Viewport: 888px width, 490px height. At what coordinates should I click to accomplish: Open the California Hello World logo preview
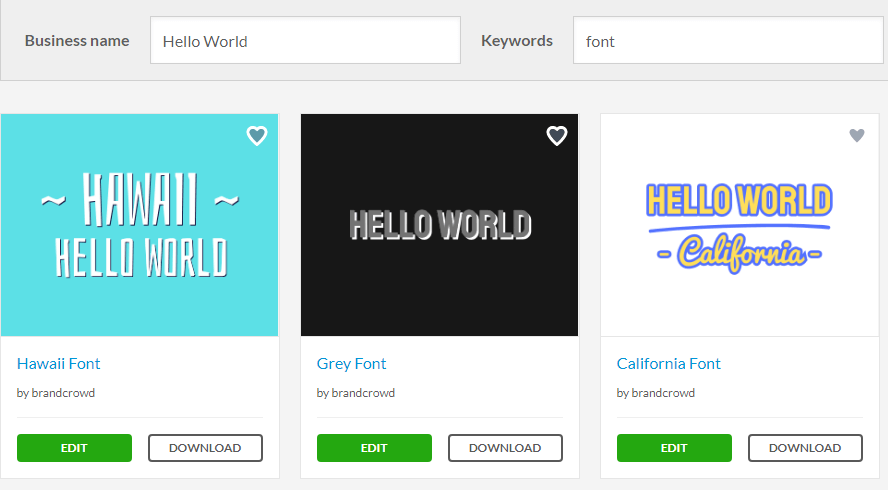click(739, 225)
